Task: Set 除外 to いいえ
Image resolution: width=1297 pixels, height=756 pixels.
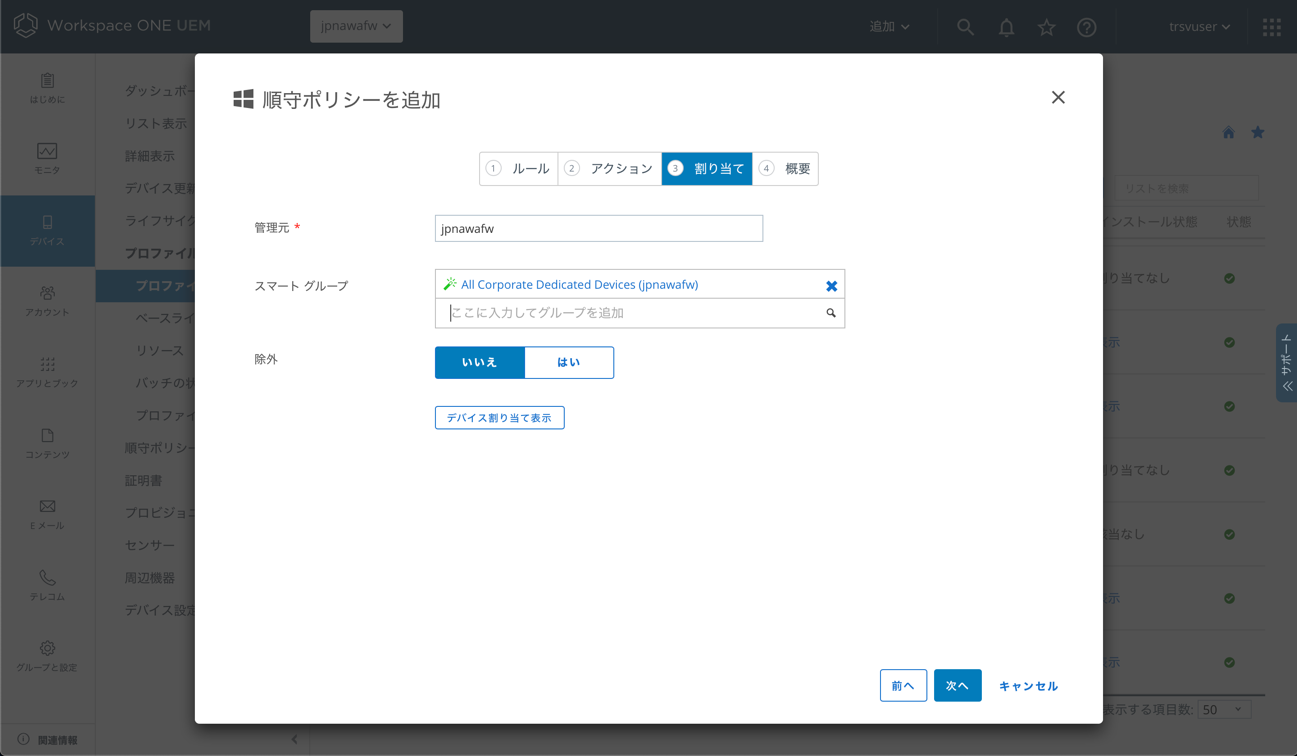Action: pos(480,362)
